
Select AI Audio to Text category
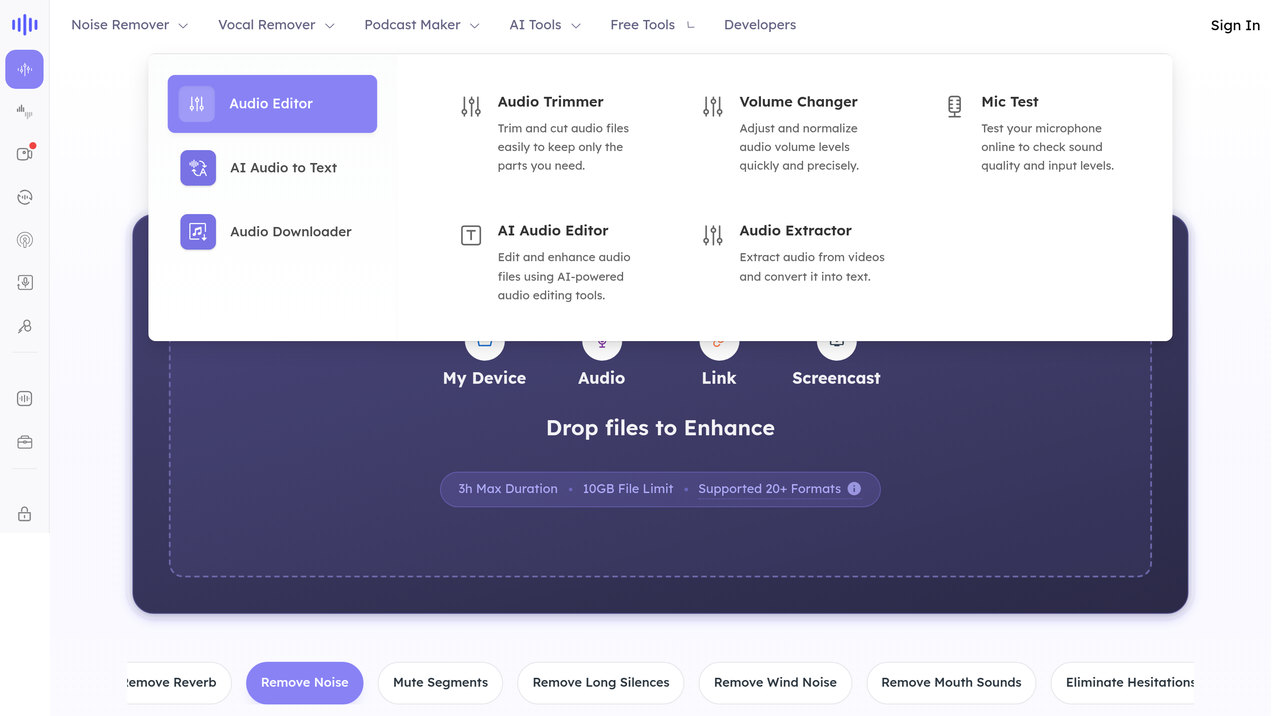pos(272,168)
